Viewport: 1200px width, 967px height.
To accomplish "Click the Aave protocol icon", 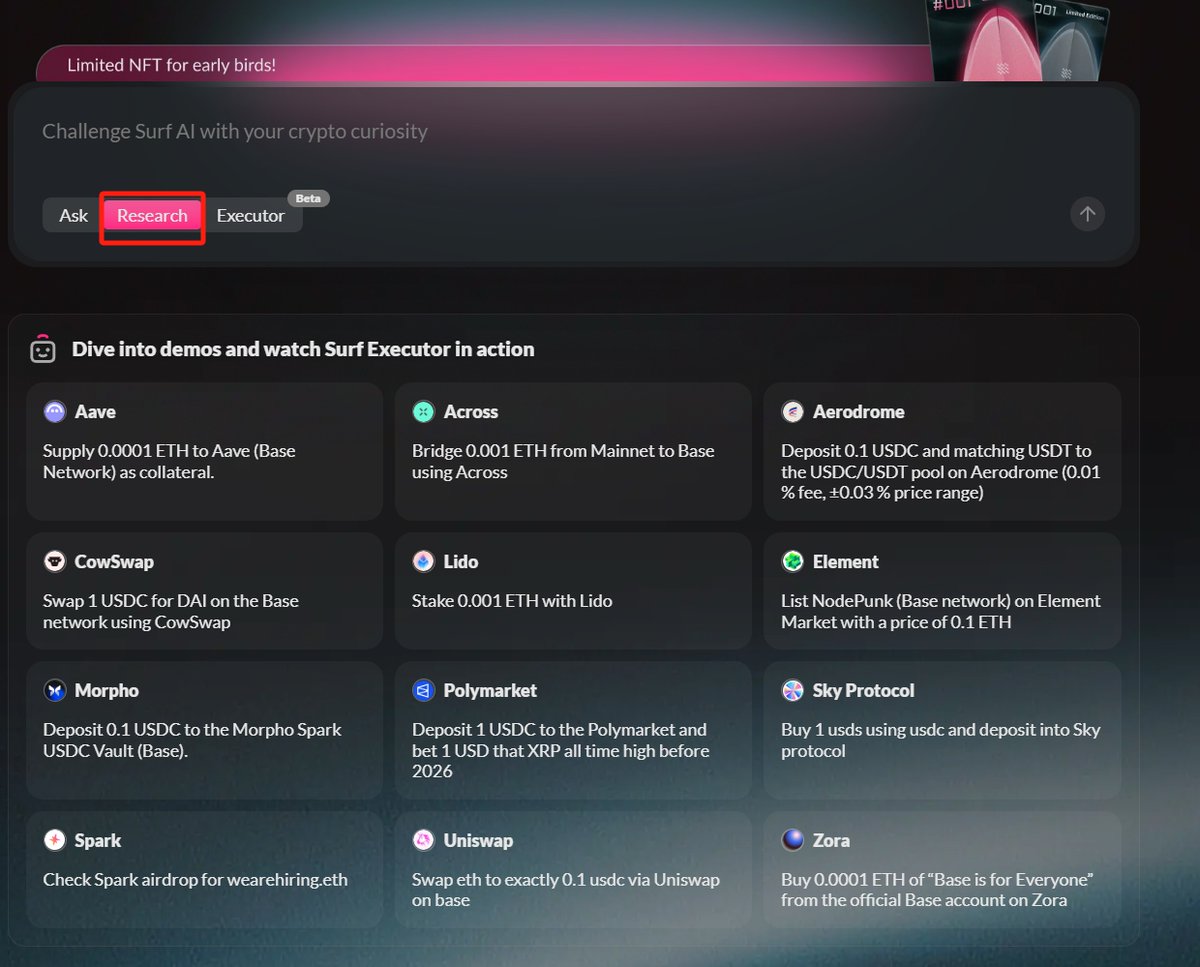I will [x=54, y=411].
